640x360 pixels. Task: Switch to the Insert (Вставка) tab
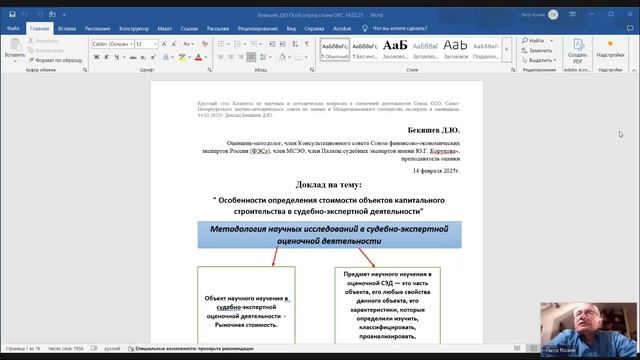tap(67, 29)
